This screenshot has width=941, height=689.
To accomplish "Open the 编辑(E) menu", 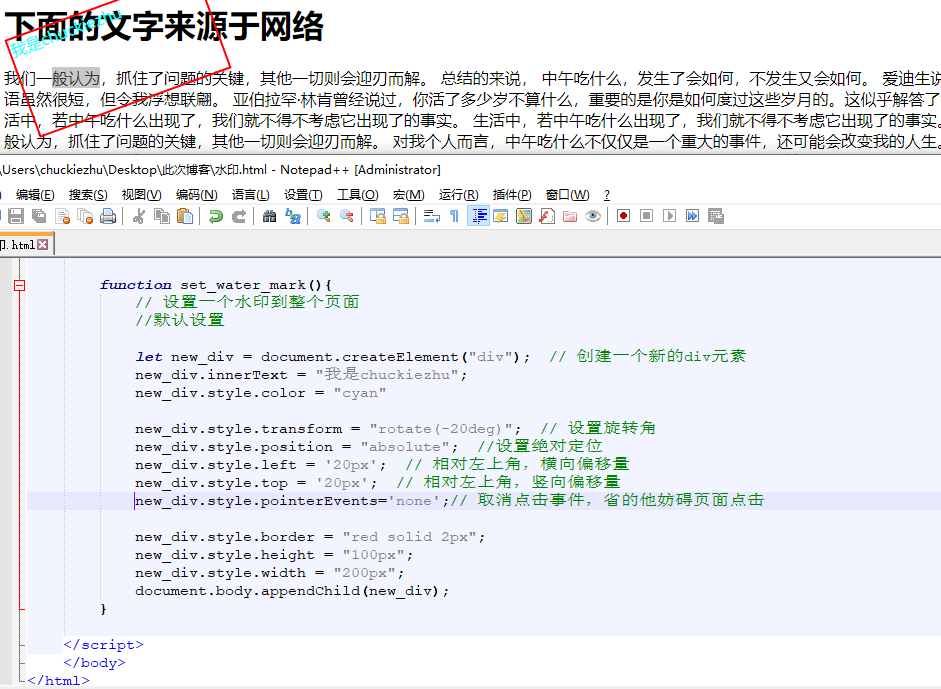I will point(35,195).
